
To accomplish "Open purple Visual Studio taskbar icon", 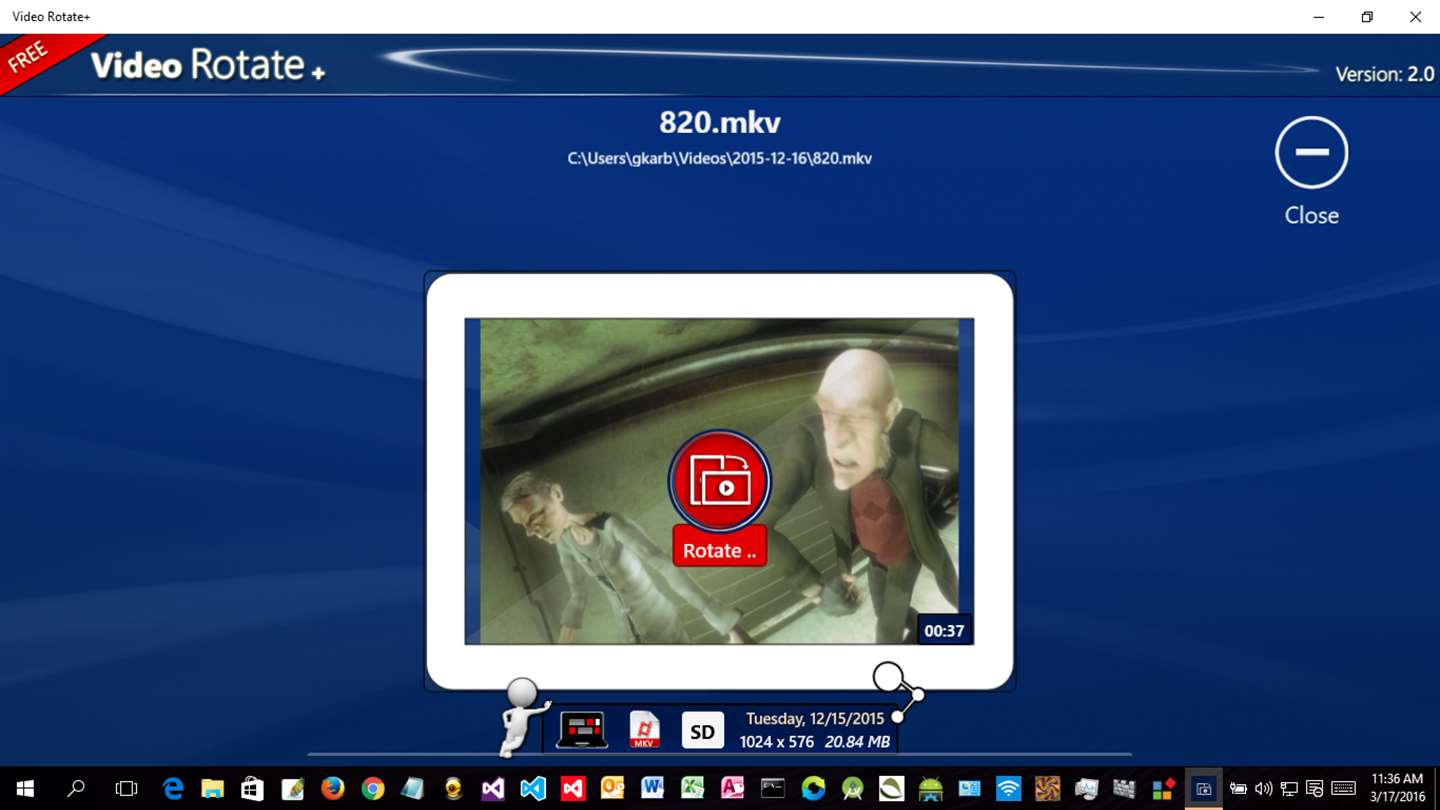I will click(493, 789).
